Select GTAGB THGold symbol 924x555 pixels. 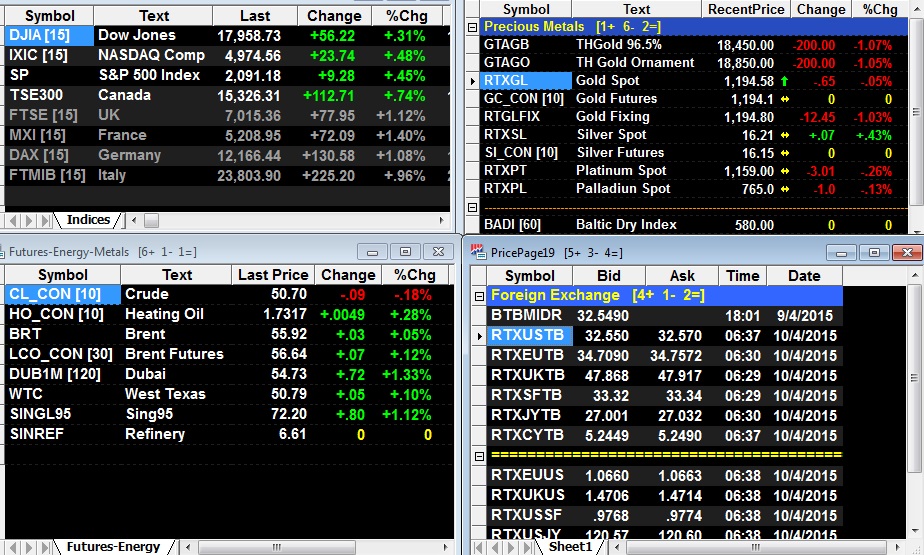coord(526,45)
